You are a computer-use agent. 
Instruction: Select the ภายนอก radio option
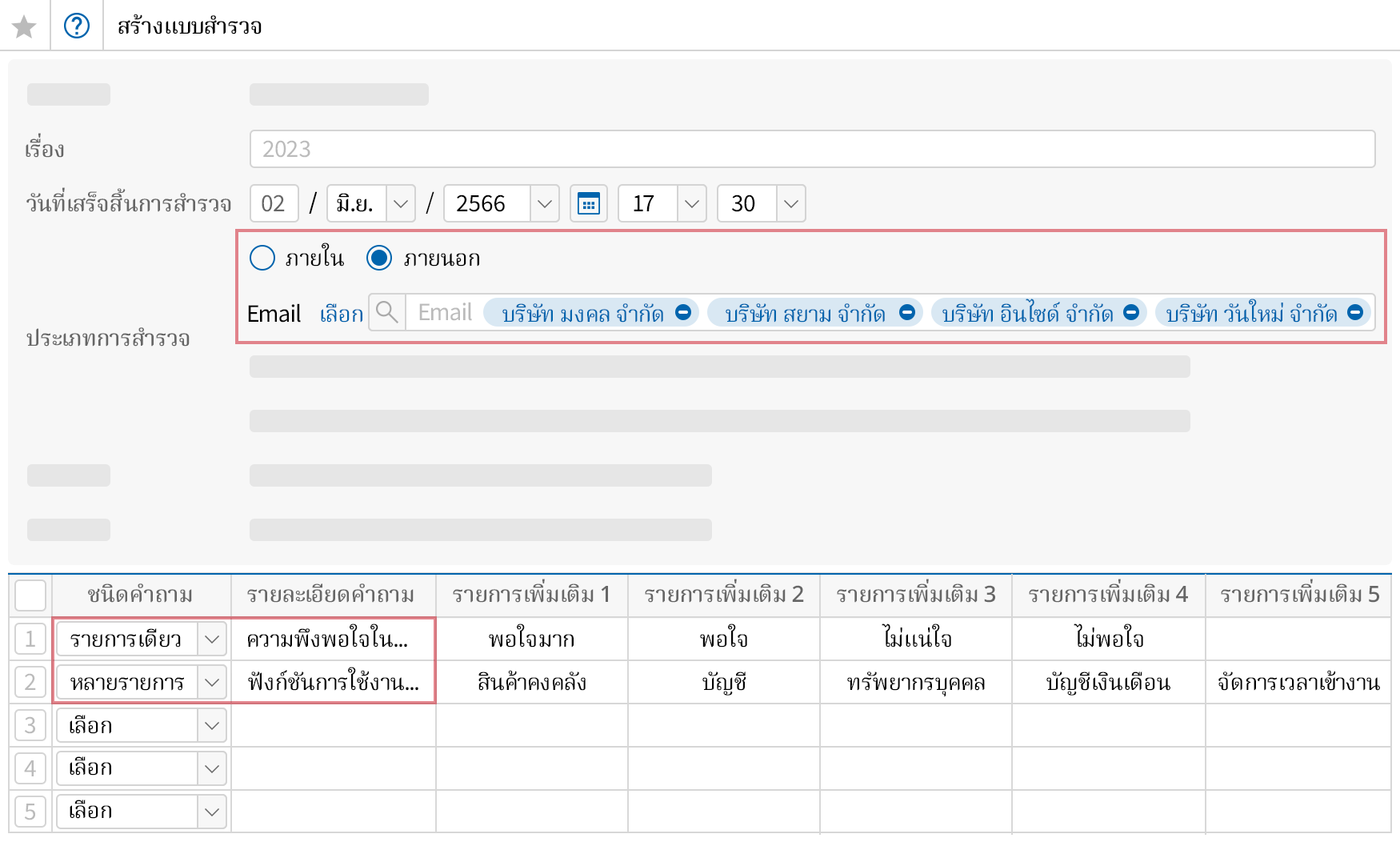pyautogui.click(x=379, y=259)
